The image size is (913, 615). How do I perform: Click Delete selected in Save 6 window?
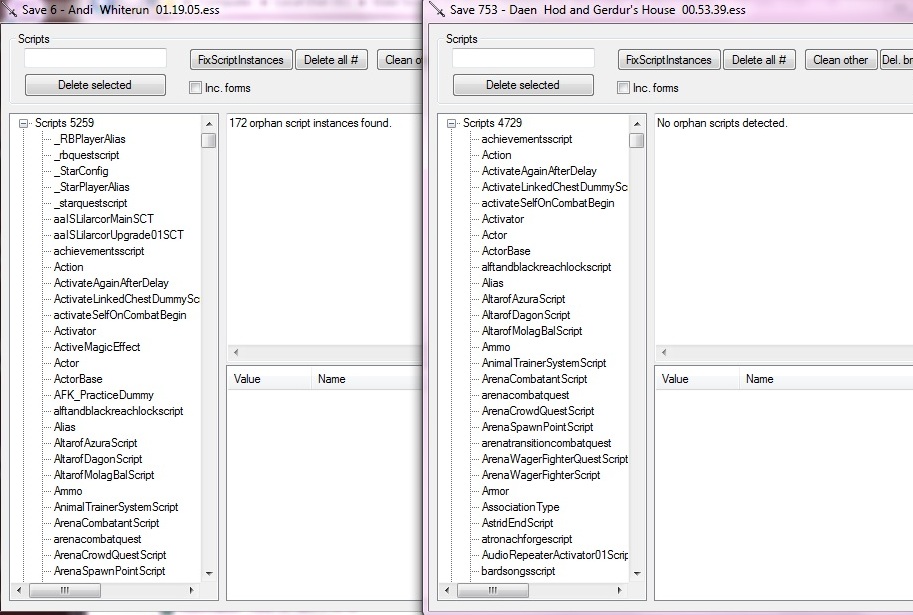(95, 85)
